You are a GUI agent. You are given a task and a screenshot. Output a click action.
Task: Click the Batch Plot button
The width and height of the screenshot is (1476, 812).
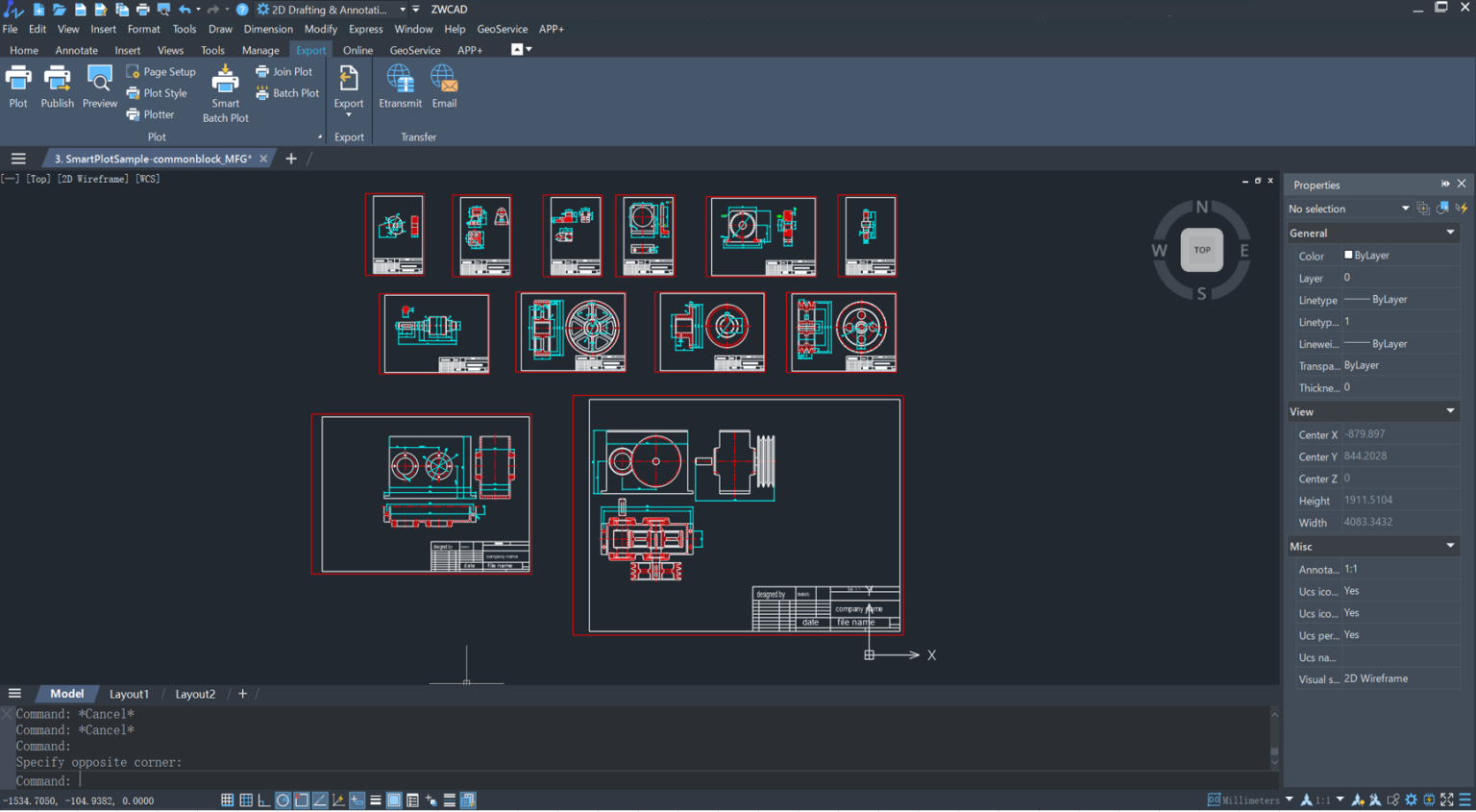coord(287,92)
